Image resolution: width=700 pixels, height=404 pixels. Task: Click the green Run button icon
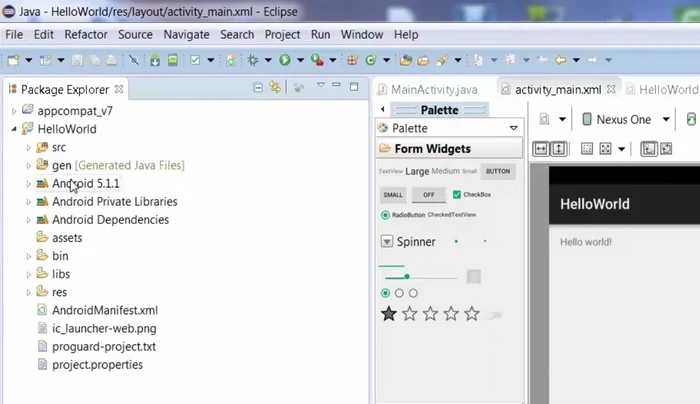click(x=285, y=60)
